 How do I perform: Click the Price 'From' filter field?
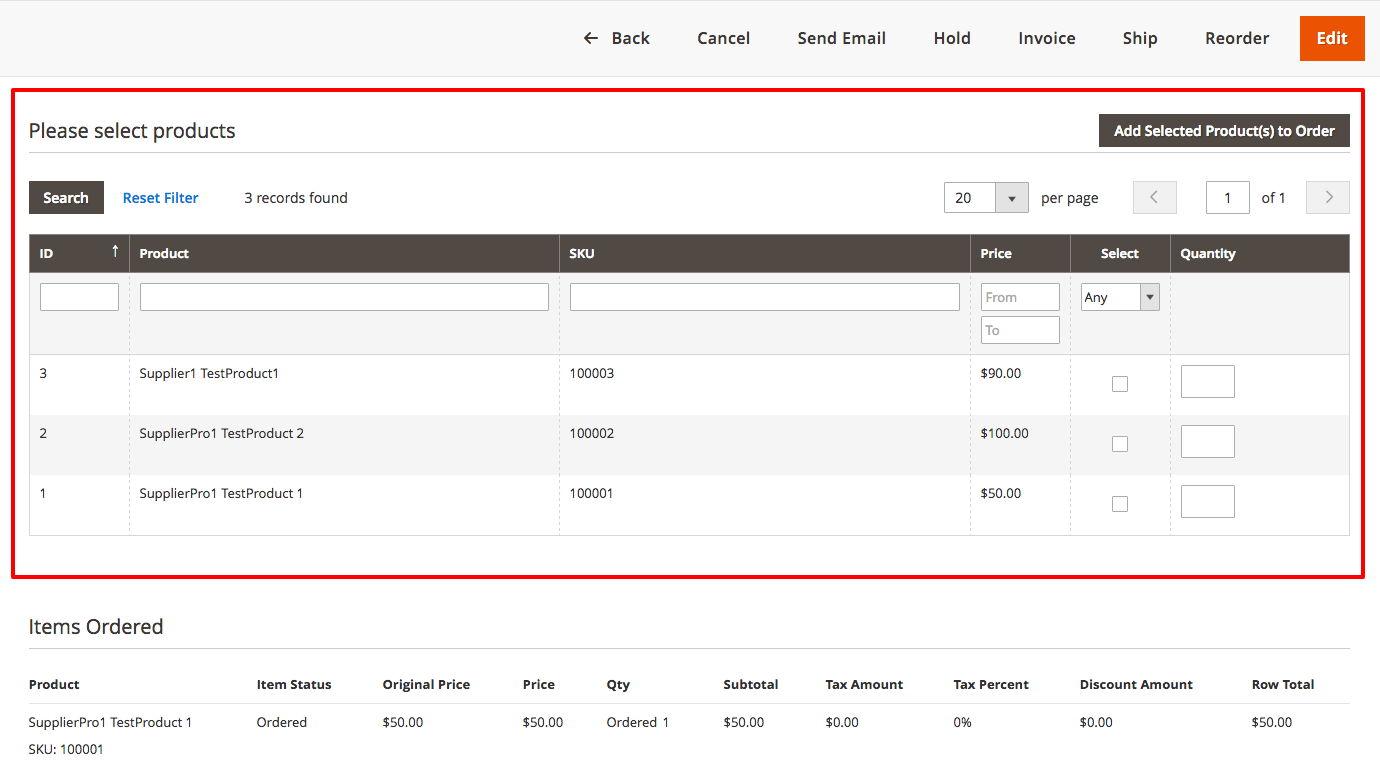(x=1020, y=297)
